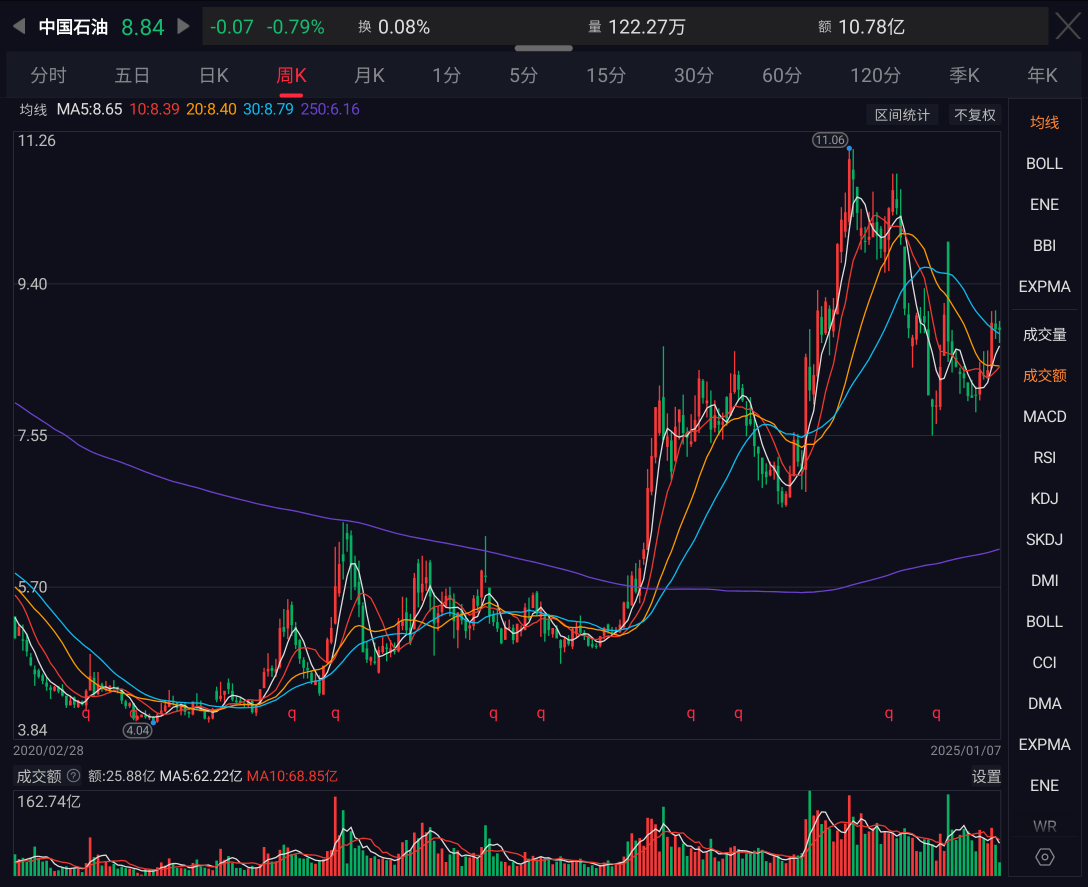Click the red 10:8.39 MA legend

pyautogui.click(x=154, y=109)
